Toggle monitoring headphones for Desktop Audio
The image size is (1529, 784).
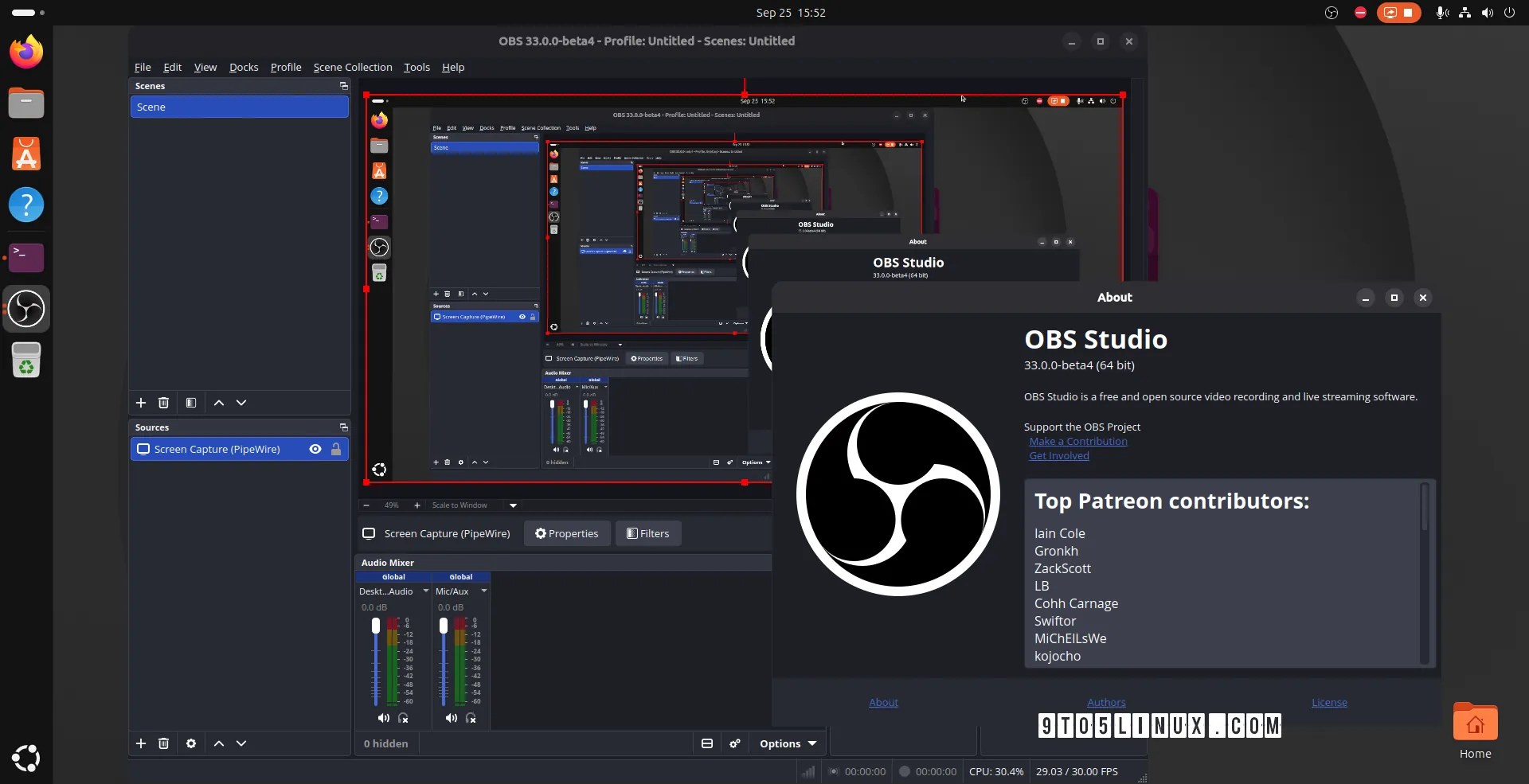[x=403, y=718]
